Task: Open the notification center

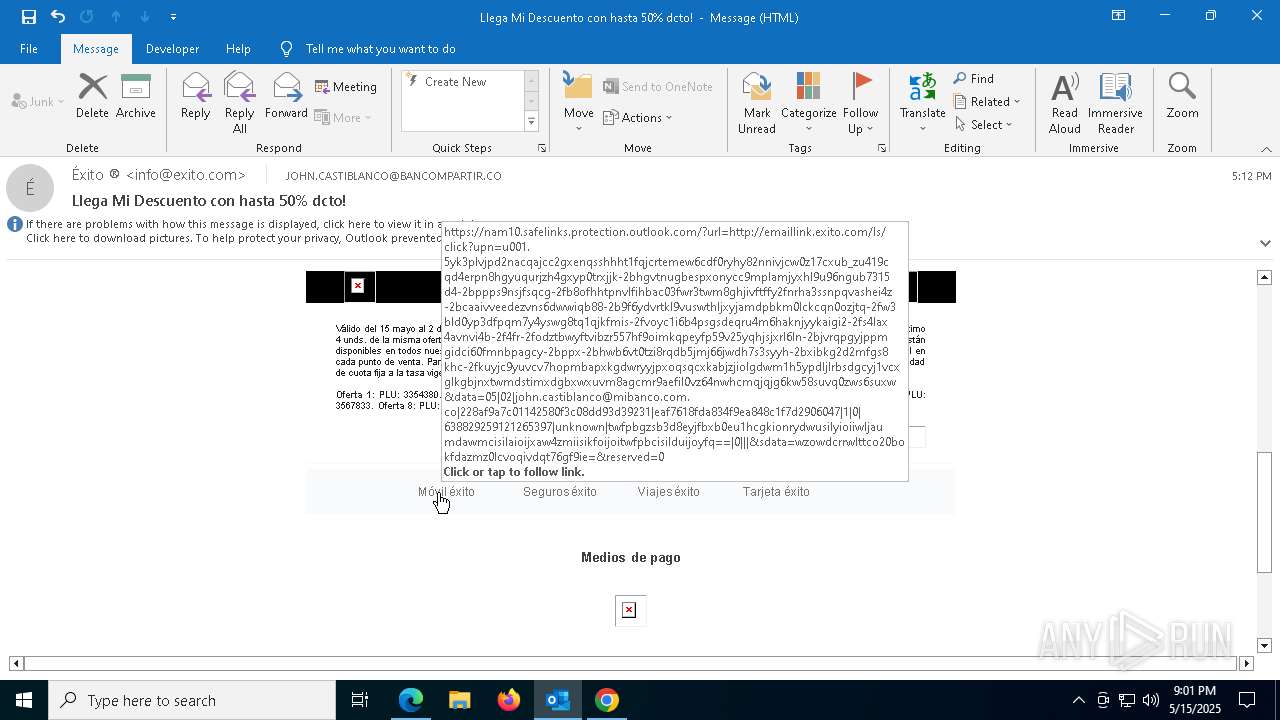Action: 1247,700
